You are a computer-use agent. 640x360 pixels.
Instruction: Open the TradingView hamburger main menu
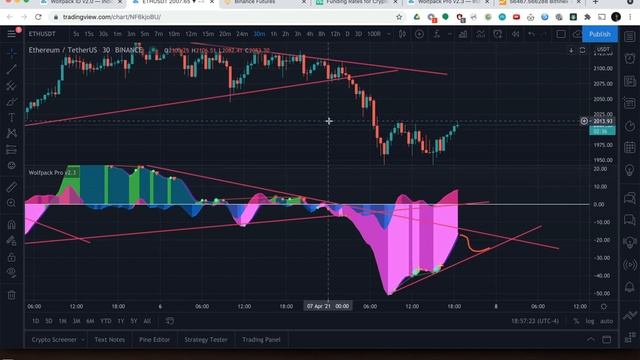(x=11, y=34)
